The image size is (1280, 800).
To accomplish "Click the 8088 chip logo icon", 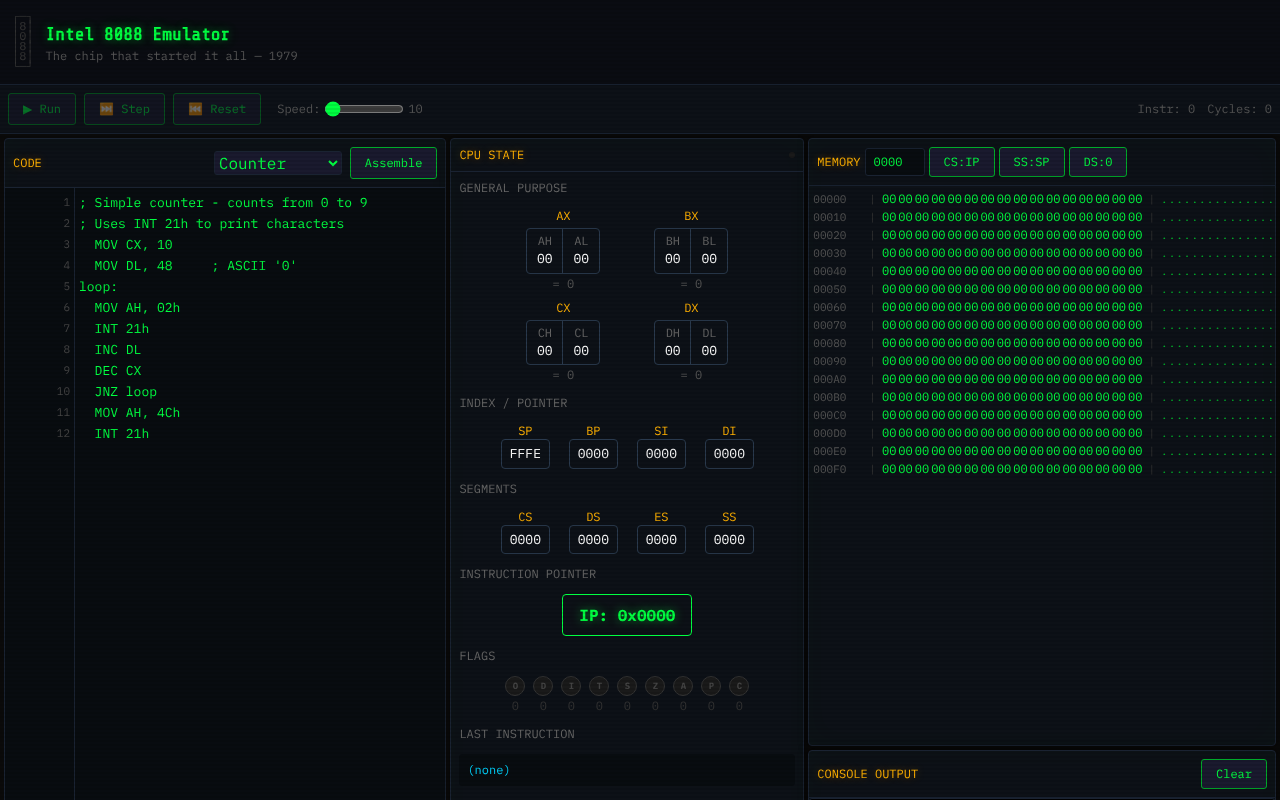I will click(x=22, y=41).
